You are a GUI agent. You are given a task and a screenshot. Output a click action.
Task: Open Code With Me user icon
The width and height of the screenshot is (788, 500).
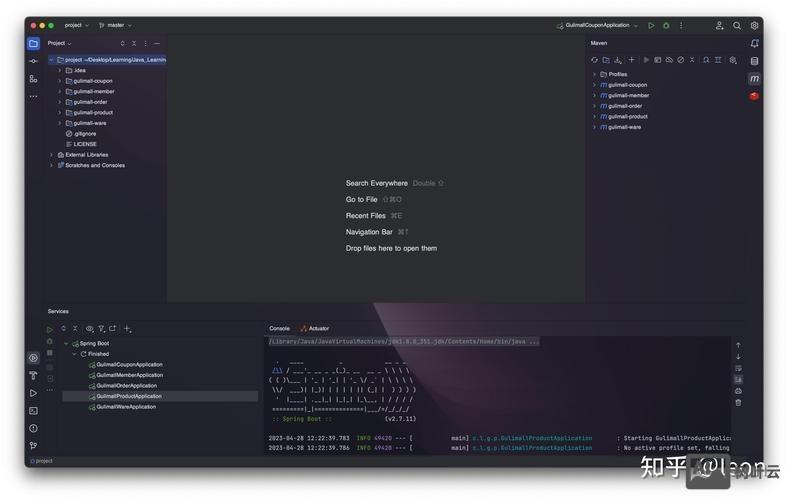click(x=719, y=26)
